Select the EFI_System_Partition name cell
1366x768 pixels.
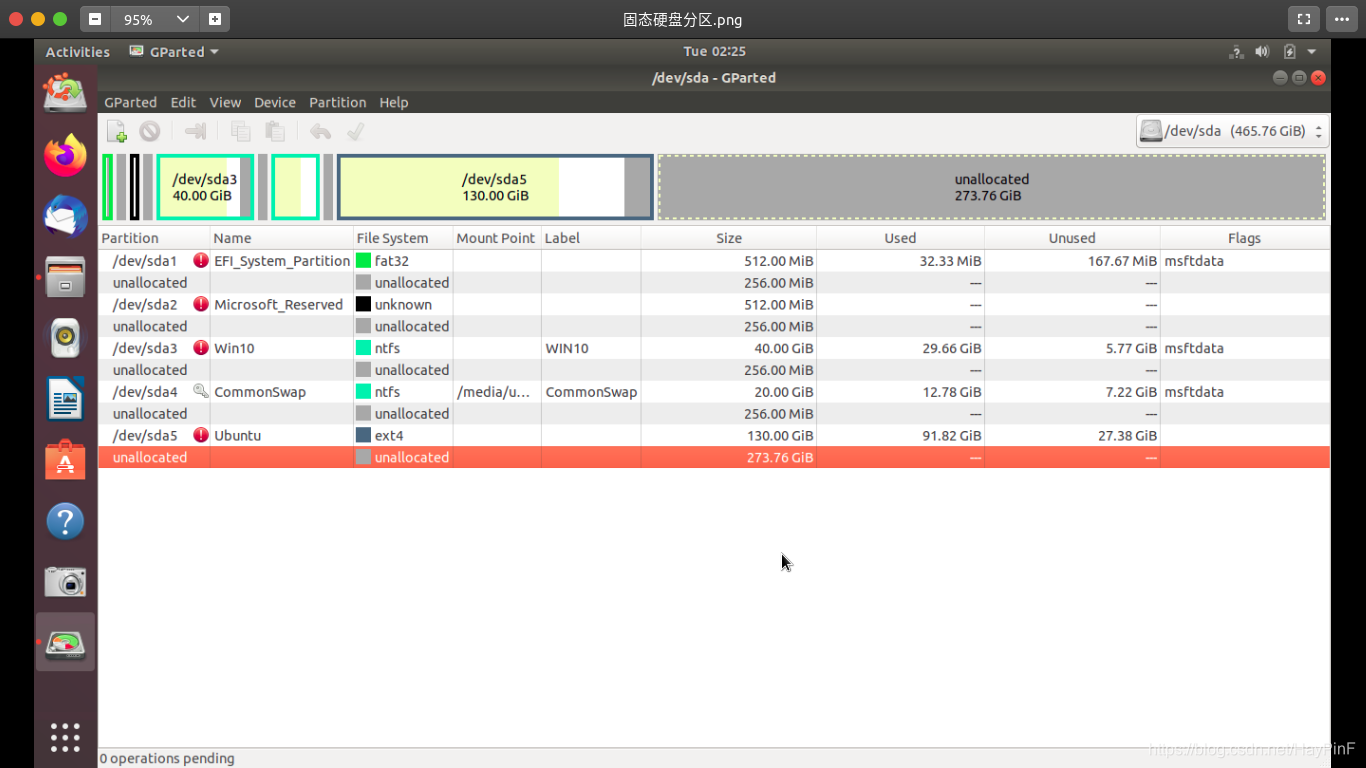click(x=282, y=261)
